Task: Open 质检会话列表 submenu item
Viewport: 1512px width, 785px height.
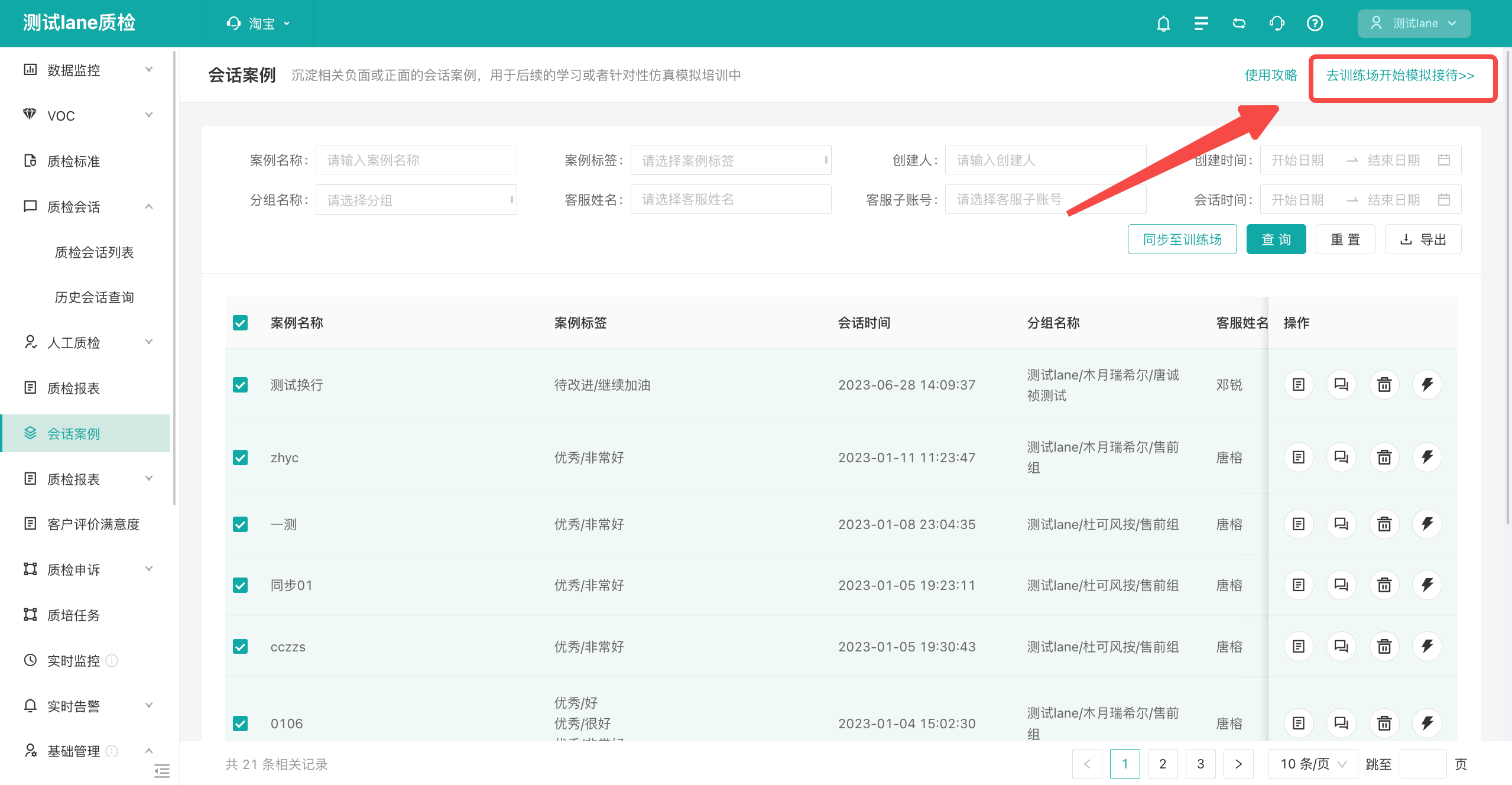Action: tap(94, 252)
